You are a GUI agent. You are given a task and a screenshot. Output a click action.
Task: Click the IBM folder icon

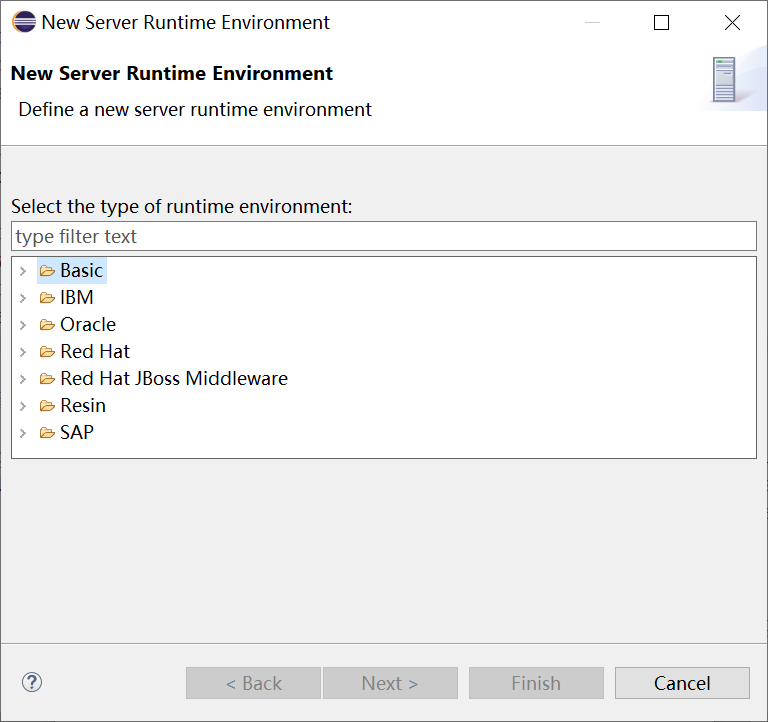click(47, 298)
